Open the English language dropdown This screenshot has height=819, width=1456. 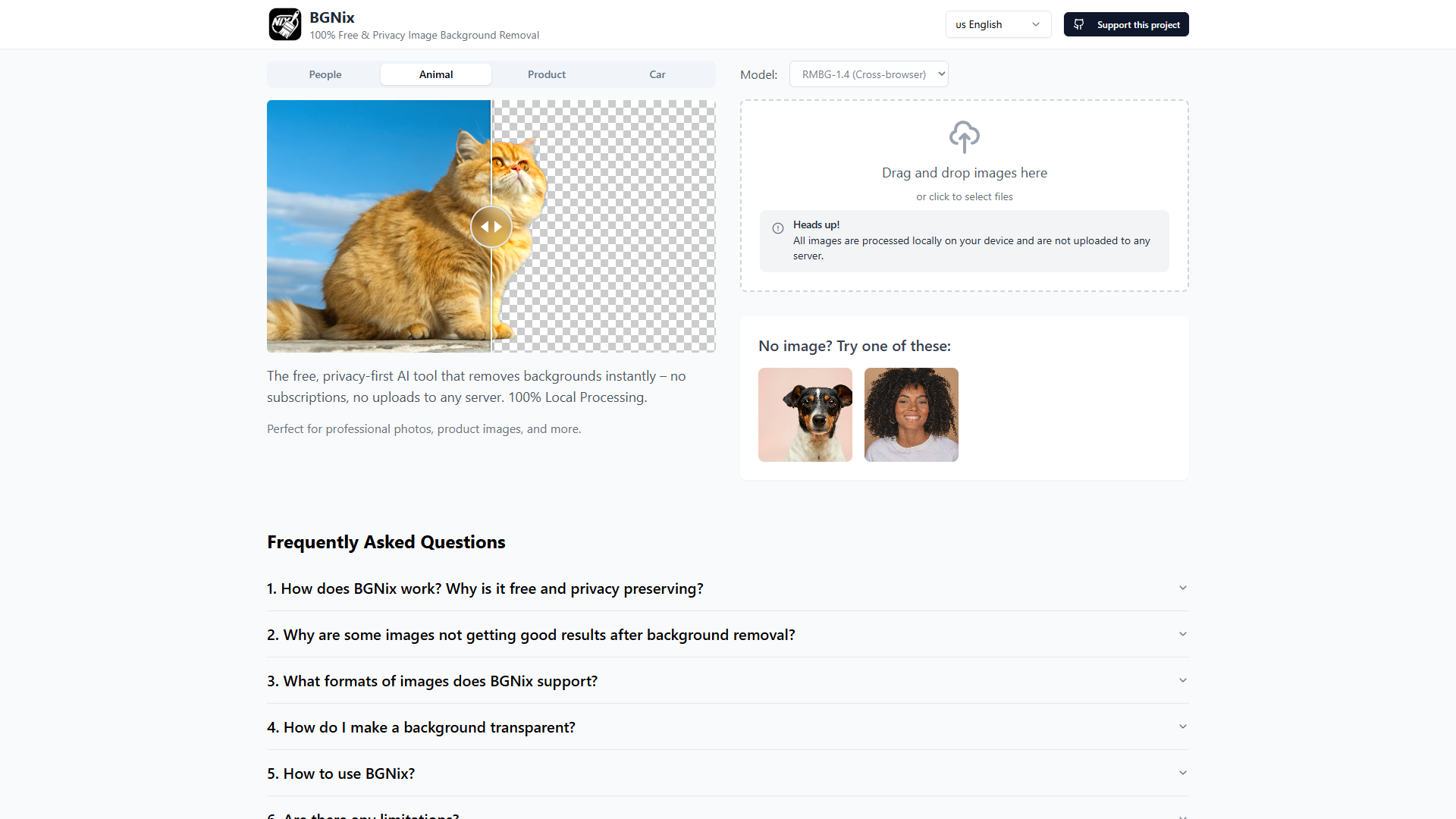point(998,24)
